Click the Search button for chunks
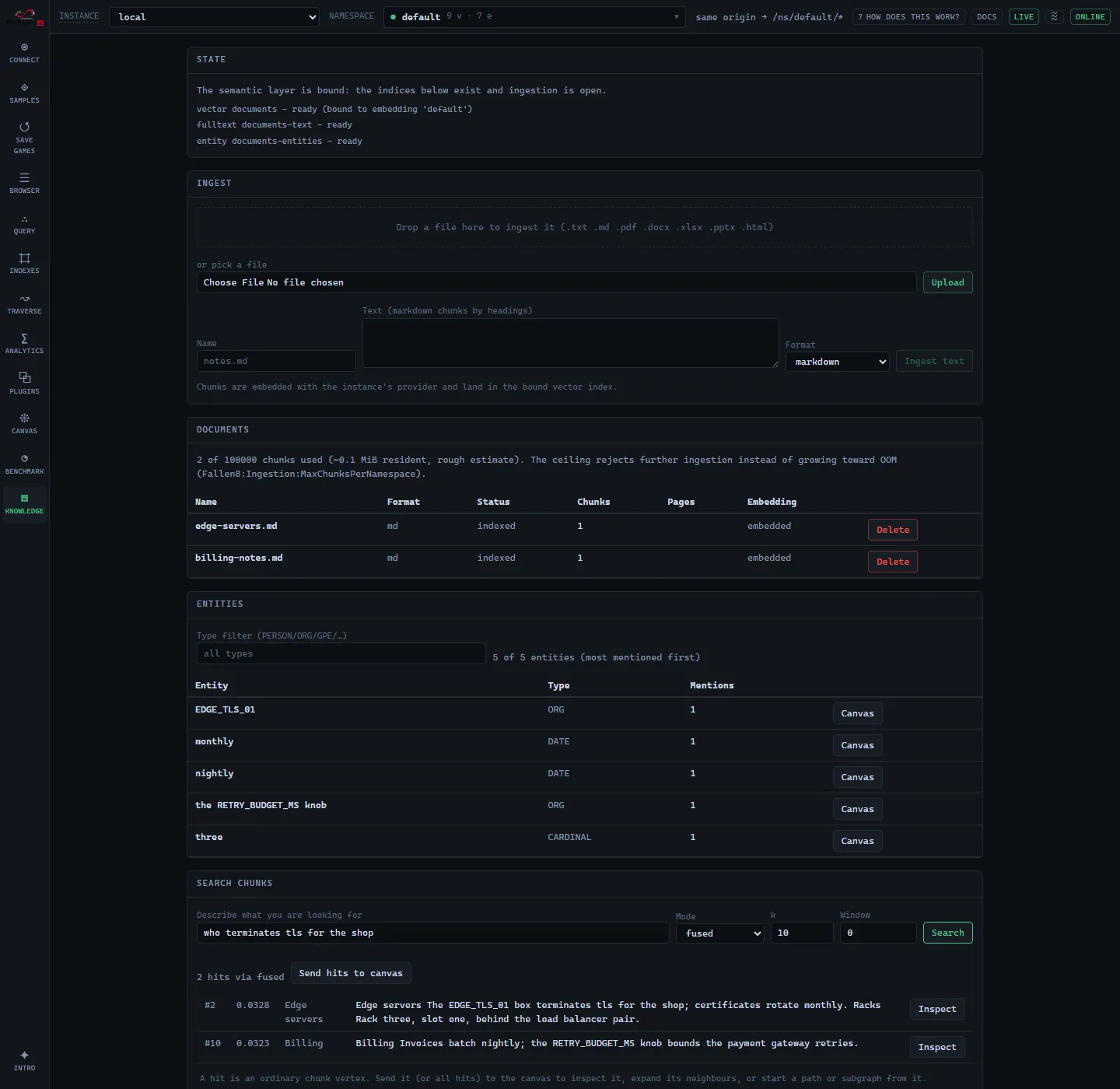This screenshot has width=1120, height=1089. coord(947,933)
